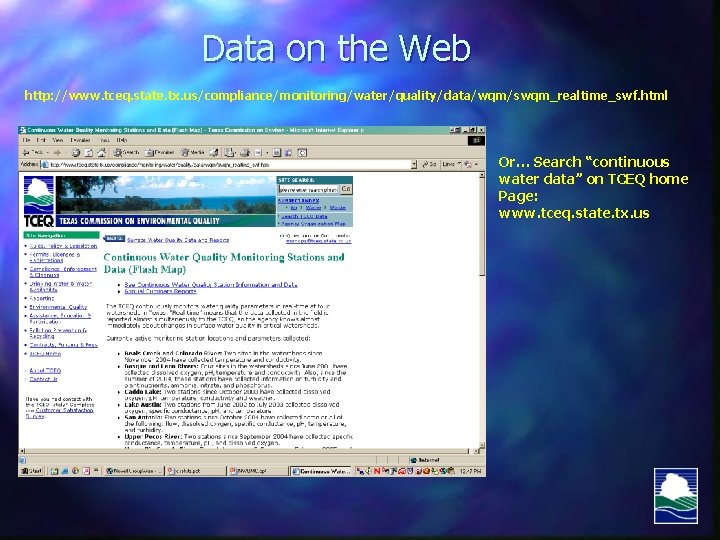This screenshot has height=540, width=720.
Task: Open the Favorites pane from the toolbar
Action: pyautogui.click(x=159, y=152)
